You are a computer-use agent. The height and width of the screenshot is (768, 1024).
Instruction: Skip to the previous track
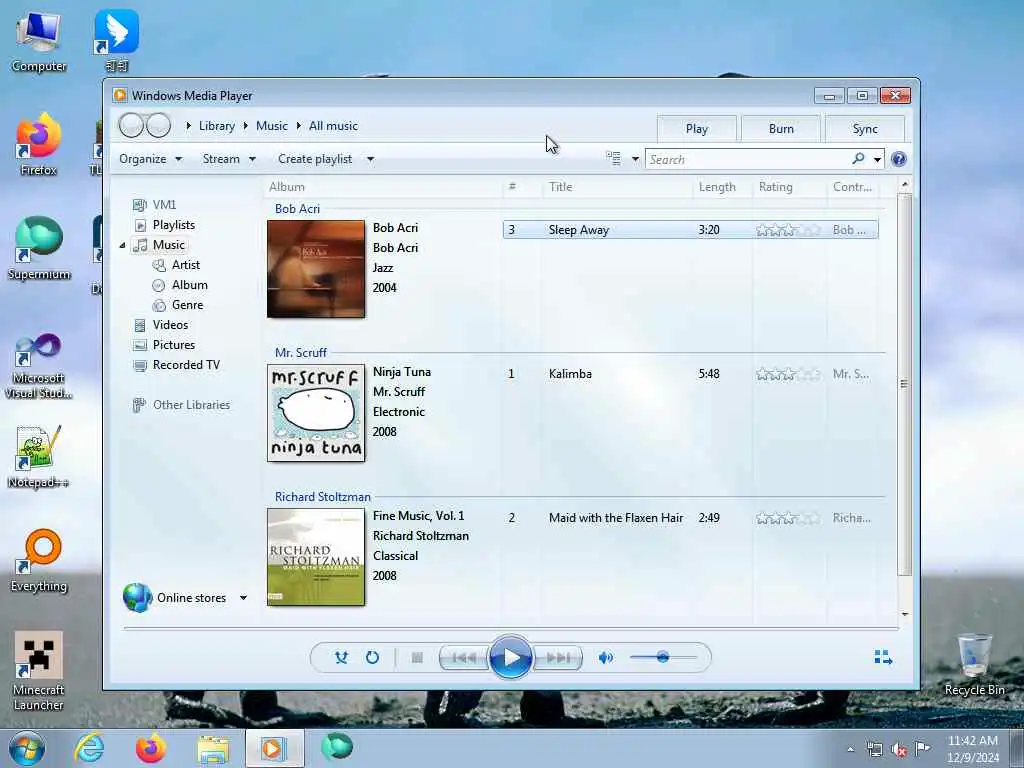coord(464,658)
